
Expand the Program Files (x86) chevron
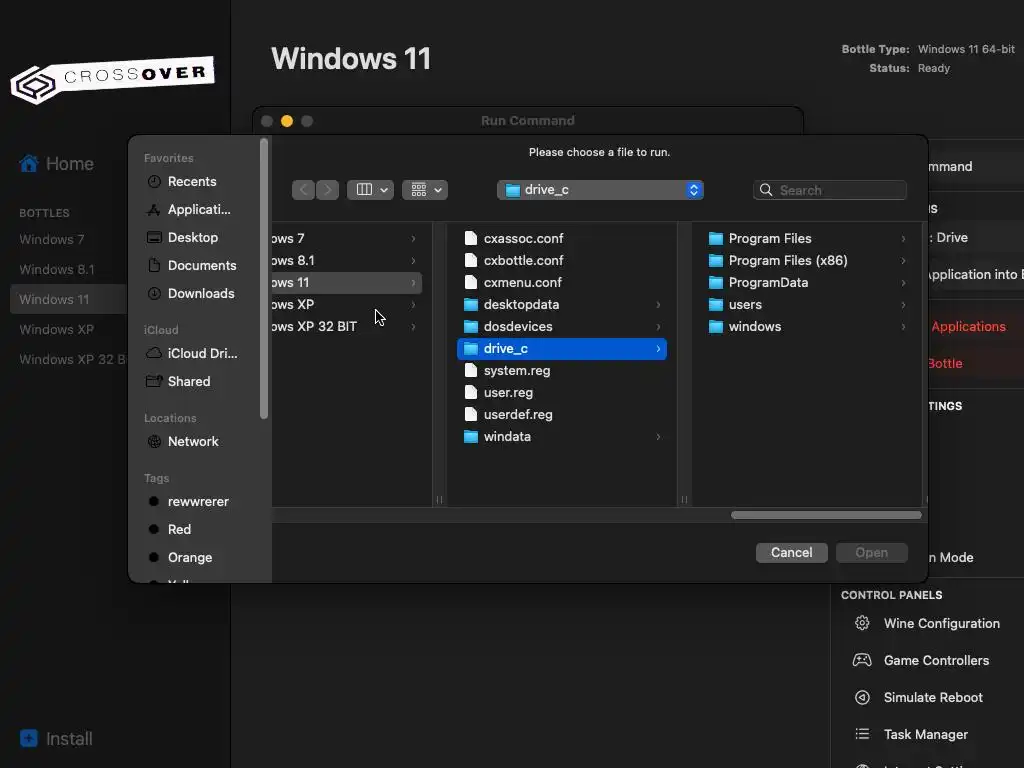pos(903,261)
